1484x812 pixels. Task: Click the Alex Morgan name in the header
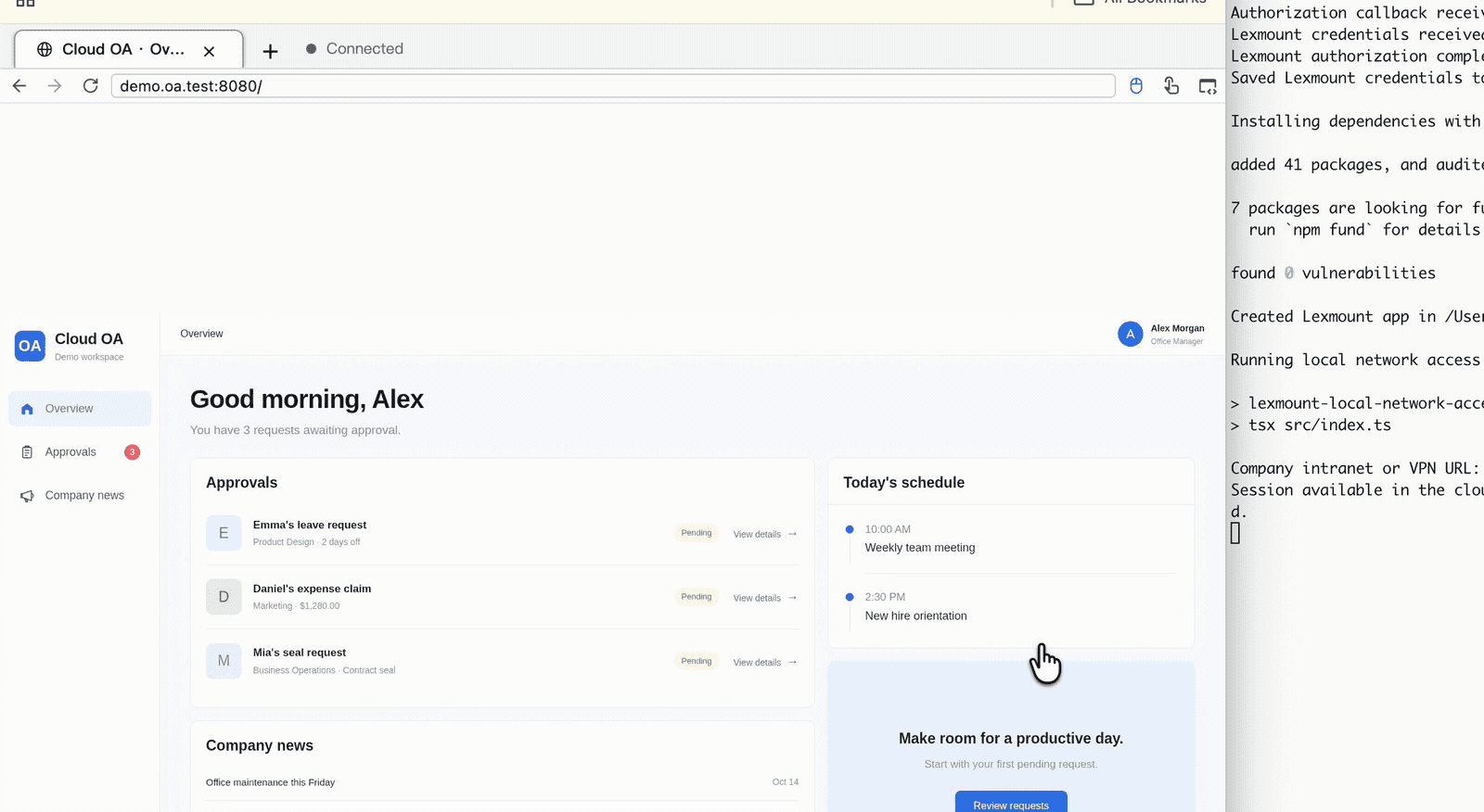(1178, 328)
